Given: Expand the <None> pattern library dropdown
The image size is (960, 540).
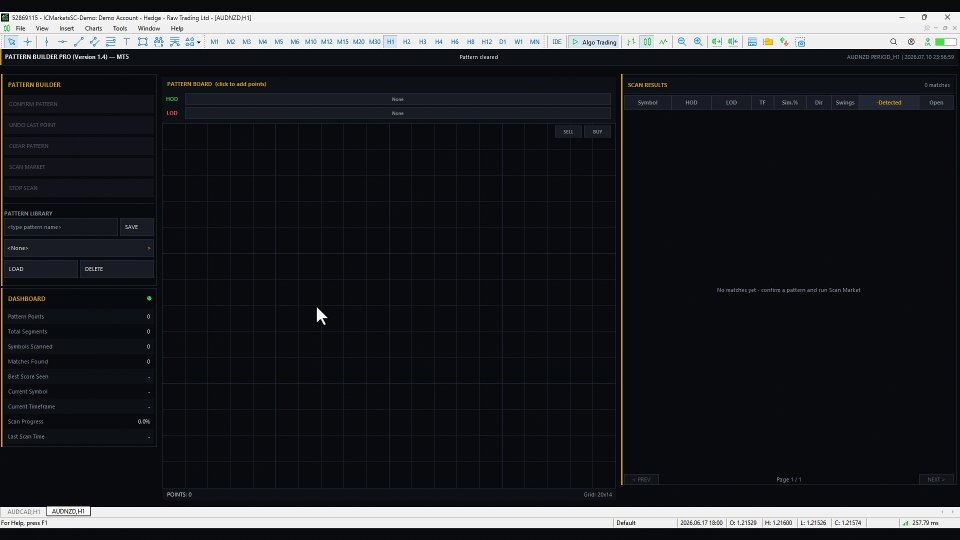Looking at the screenshot, I should (x=79, y=248).
